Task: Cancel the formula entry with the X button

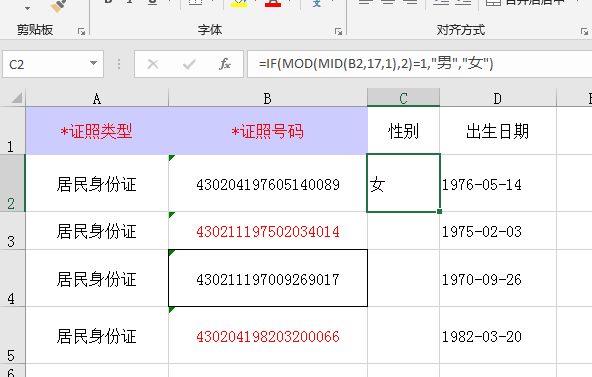Action: [153, 64]
